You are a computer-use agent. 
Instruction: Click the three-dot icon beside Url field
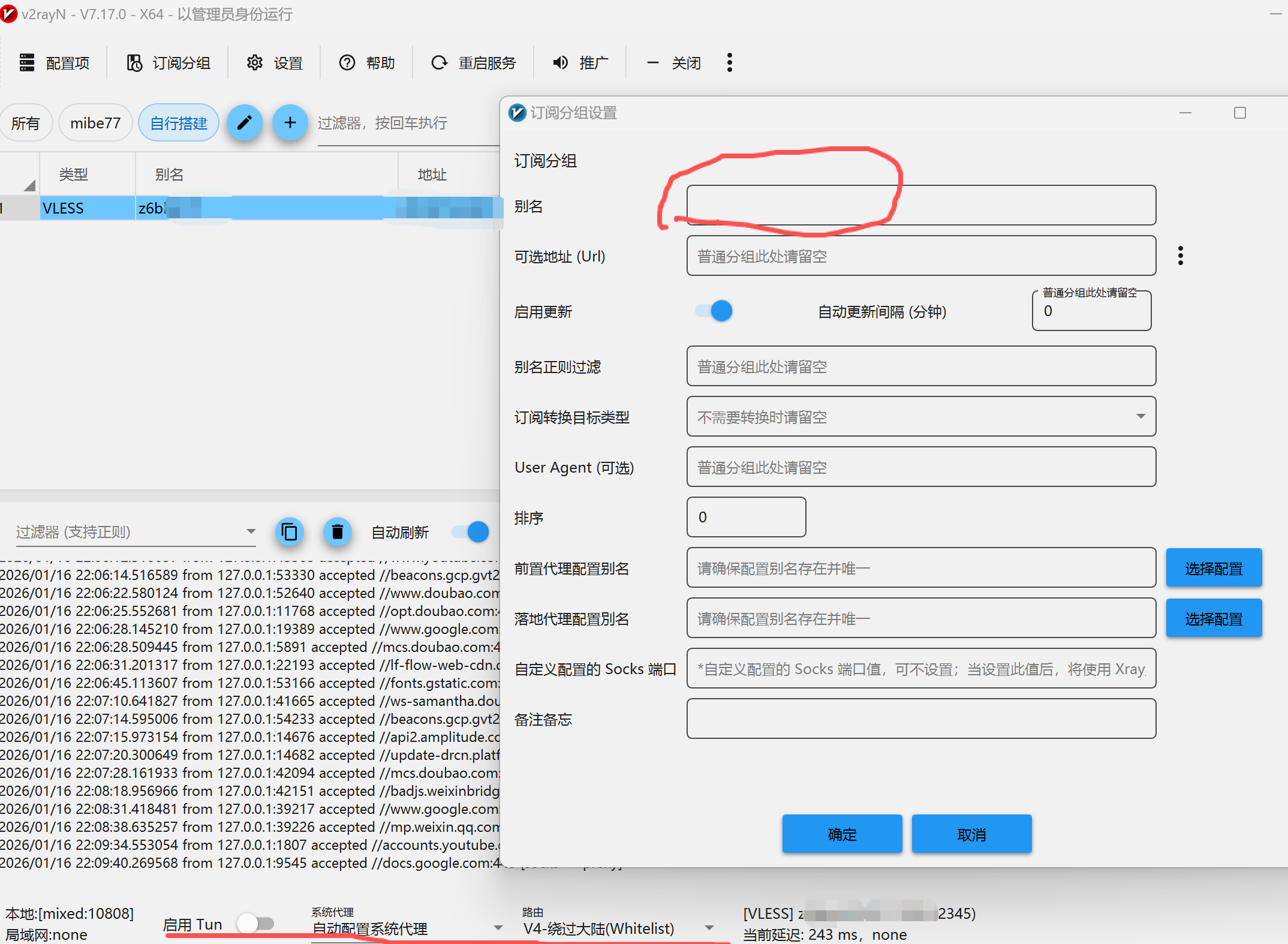[x=1180, y=256]
